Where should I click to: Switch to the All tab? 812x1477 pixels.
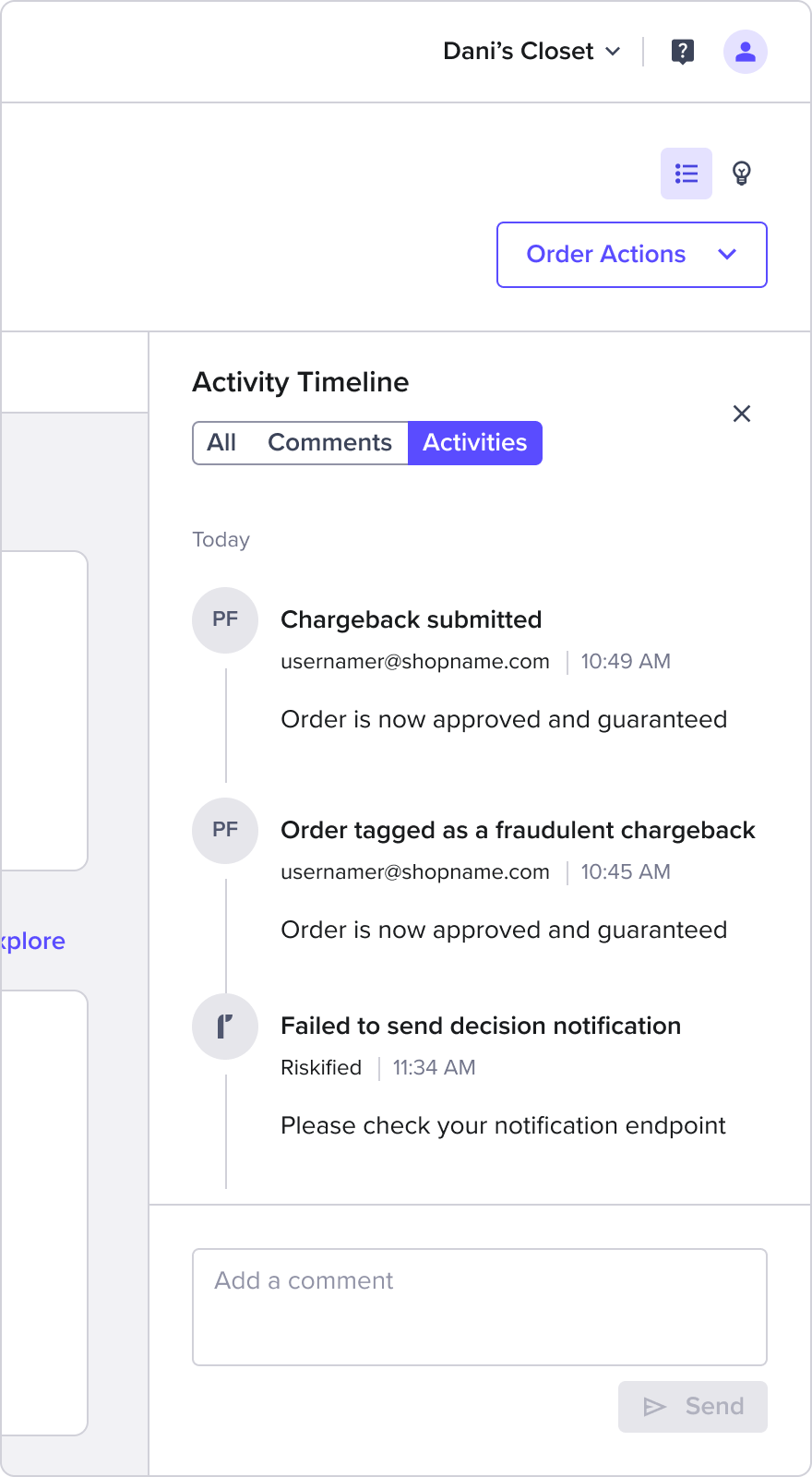[x=221, y=443]
